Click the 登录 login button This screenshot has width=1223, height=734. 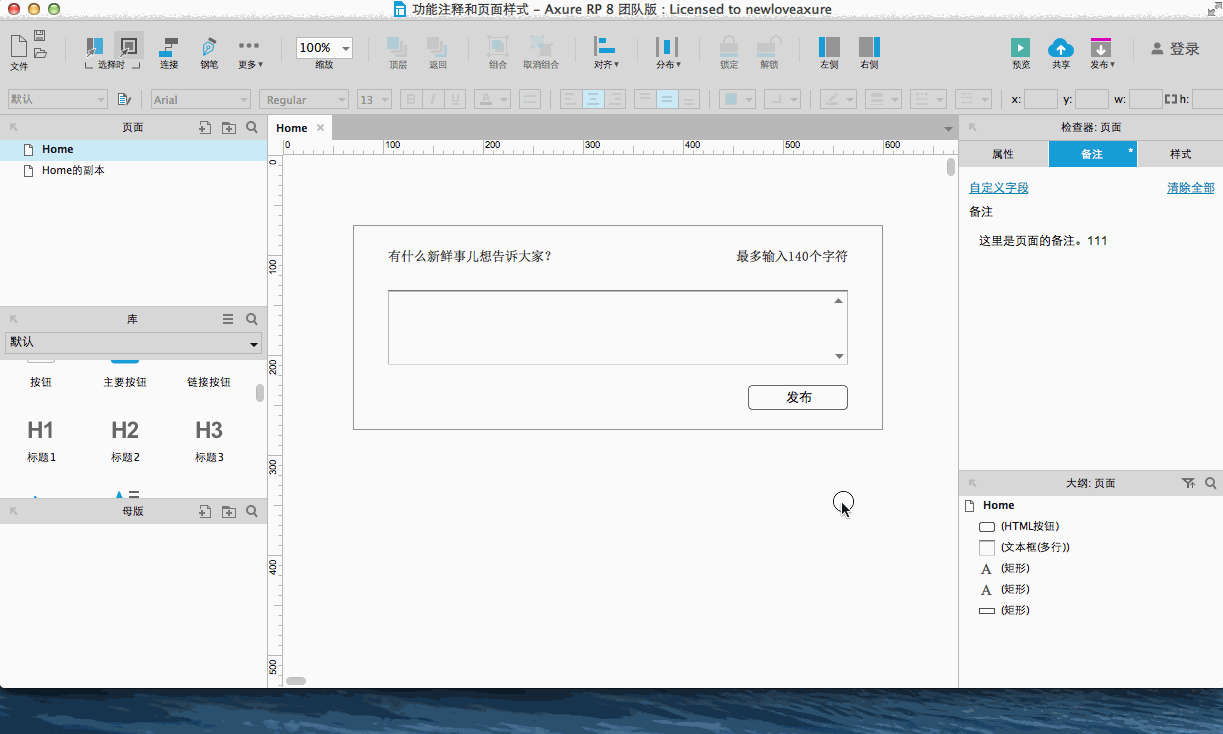[1175, 49]
